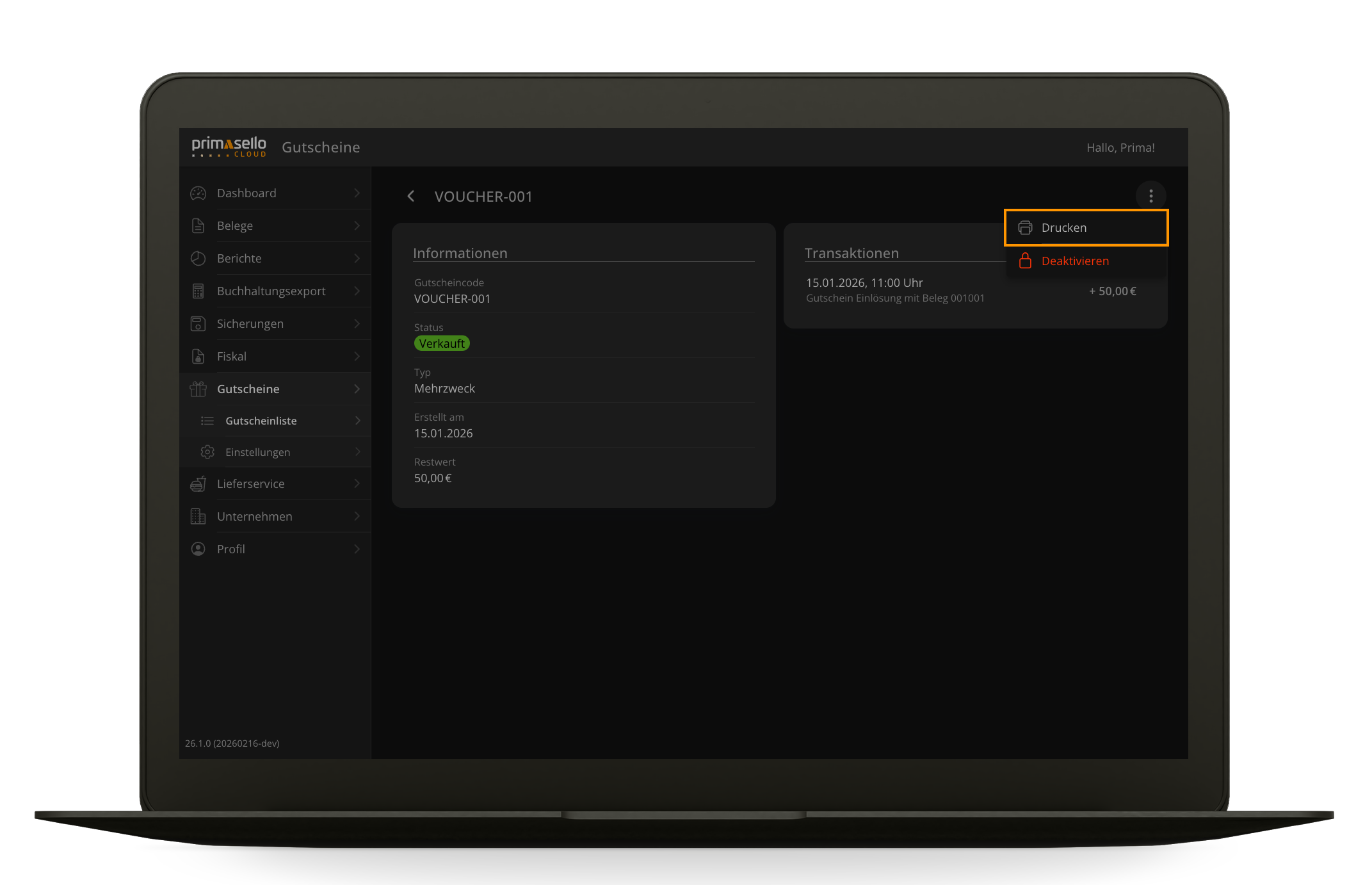
Task: Click the Gutscheine header title
Action: tap(321, 147)
